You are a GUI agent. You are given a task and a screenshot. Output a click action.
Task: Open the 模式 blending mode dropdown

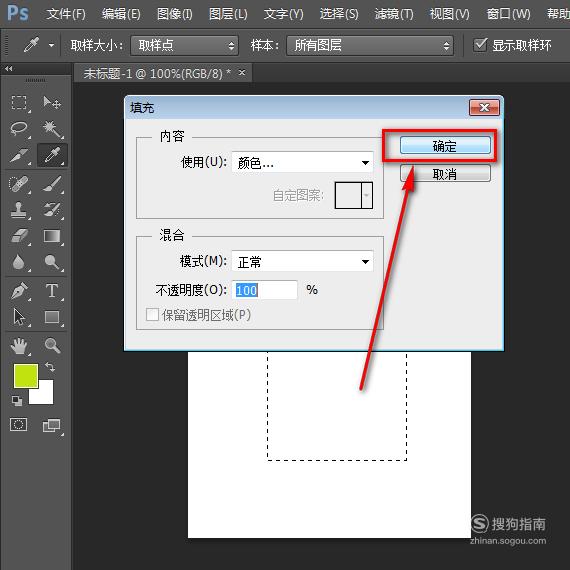pos(302,261)
